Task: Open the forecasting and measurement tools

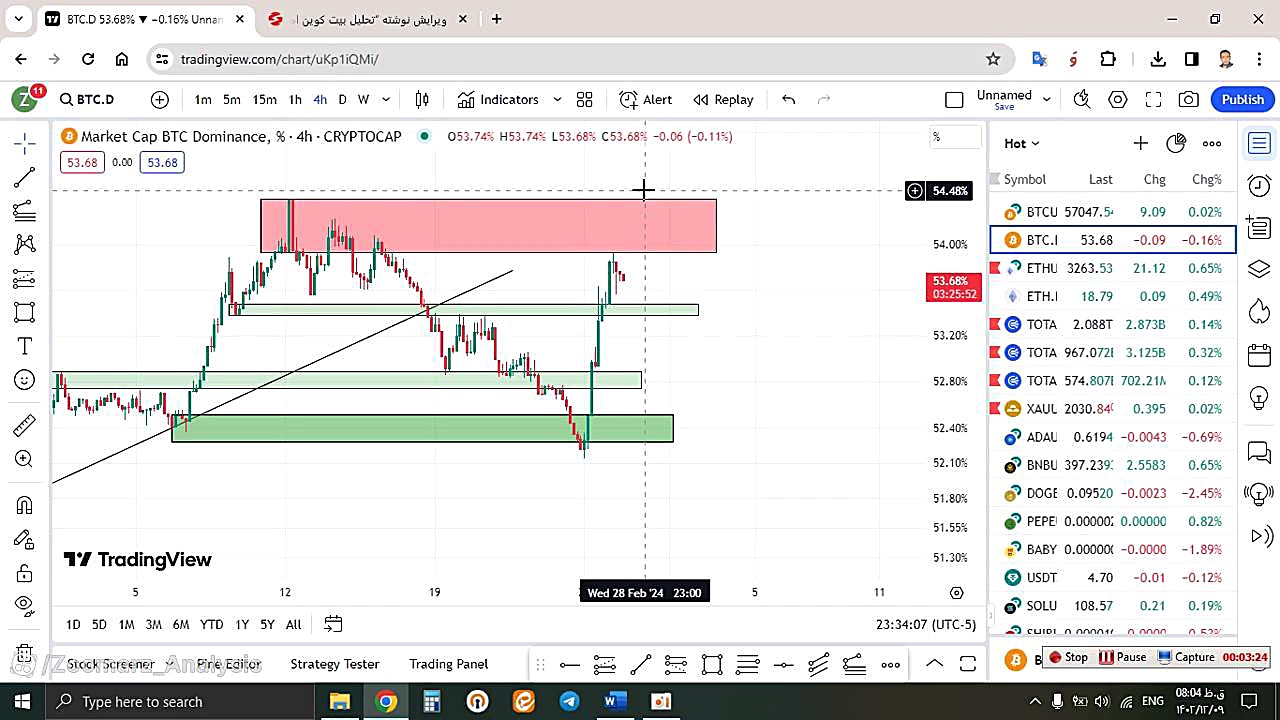Action: [x=25, y=278]
